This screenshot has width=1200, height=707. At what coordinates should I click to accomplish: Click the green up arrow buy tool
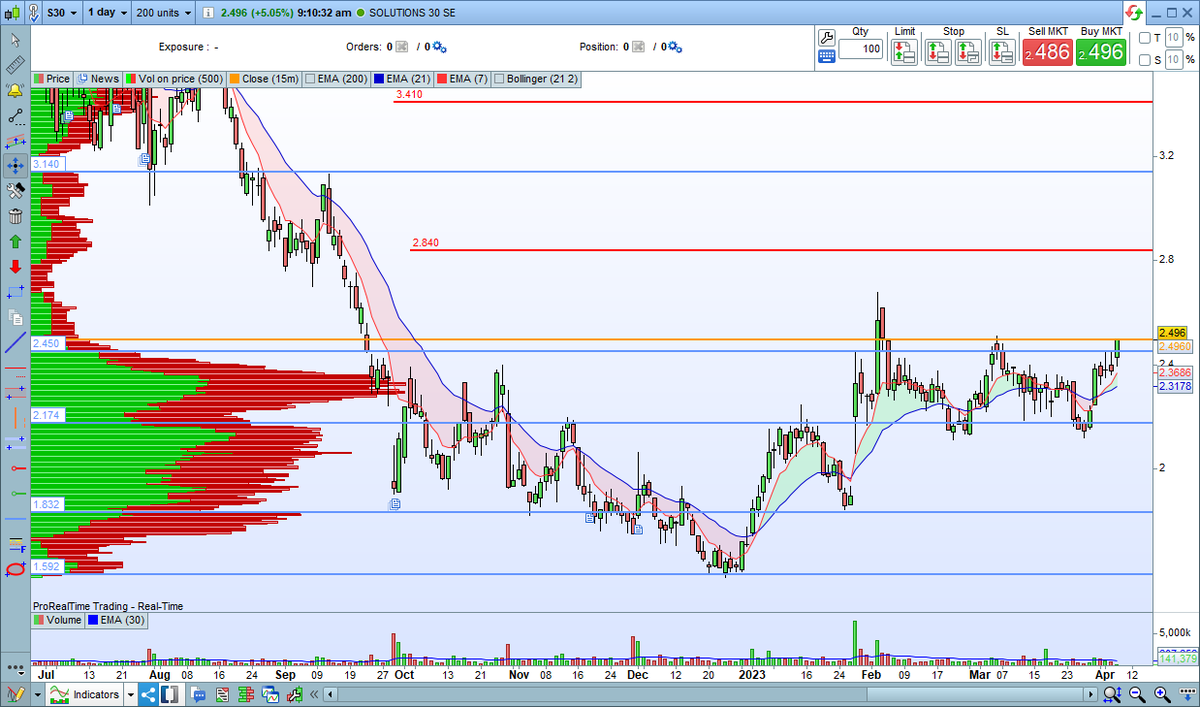pos(15,241)
